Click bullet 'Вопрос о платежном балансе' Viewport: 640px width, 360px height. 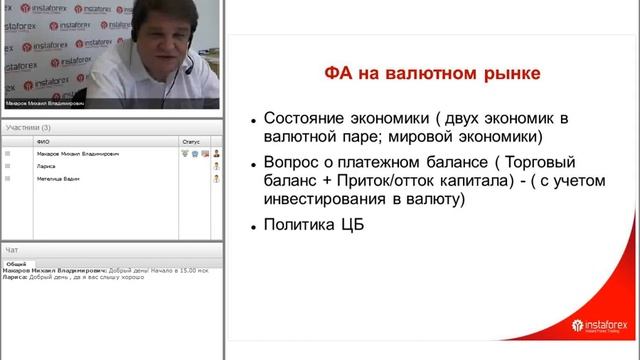click(434, 180)
